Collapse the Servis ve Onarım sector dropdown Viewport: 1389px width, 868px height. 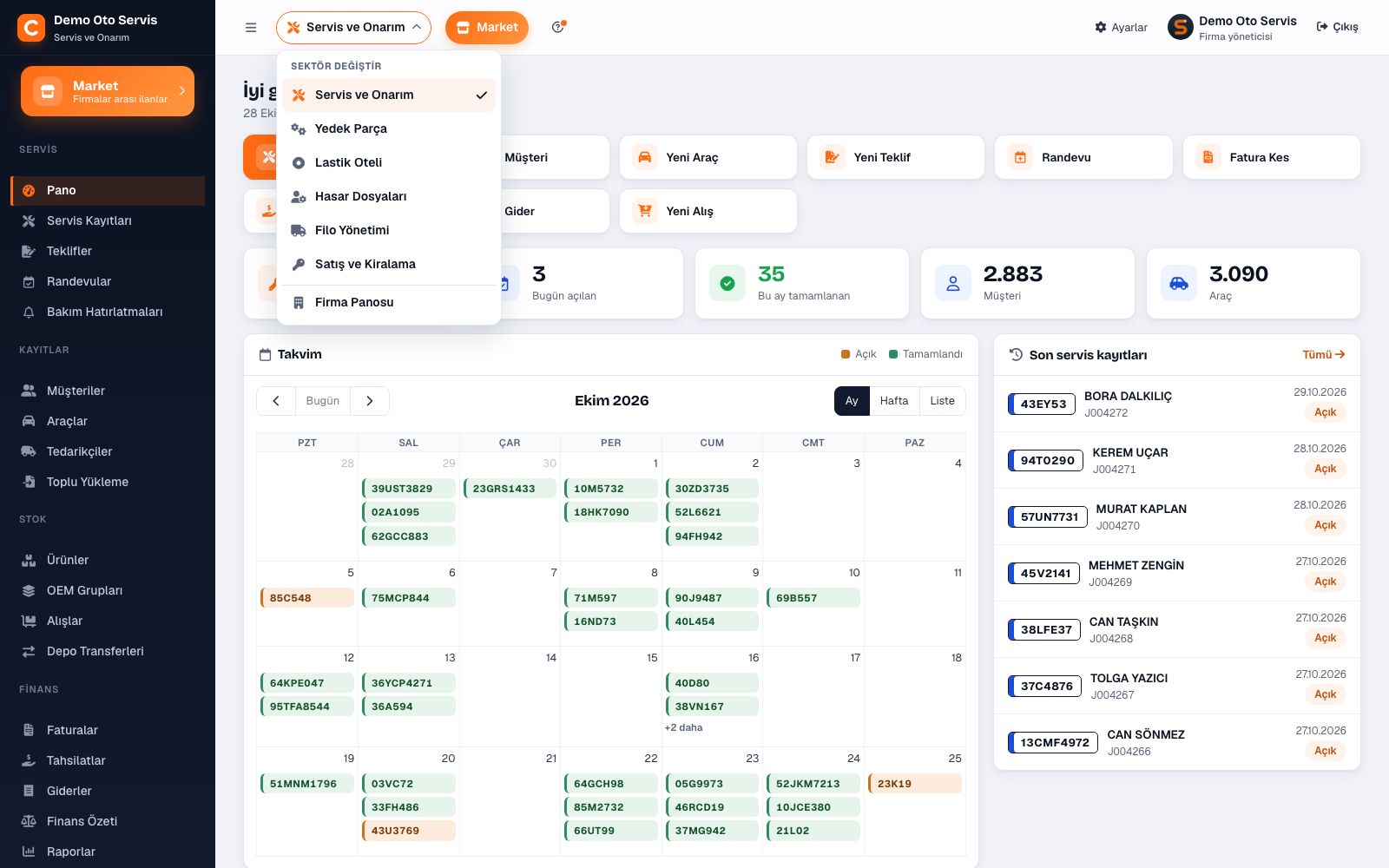[x=353, y=28]
